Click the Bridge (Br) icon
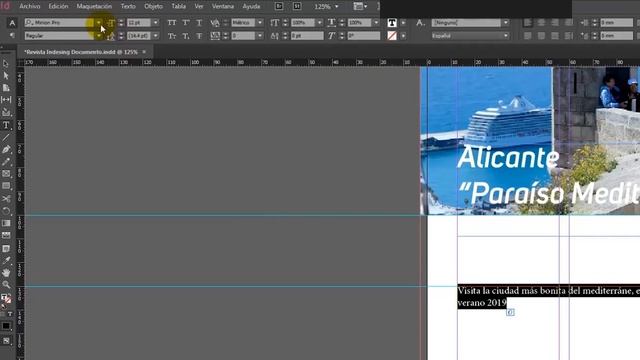 click(279, 6)
